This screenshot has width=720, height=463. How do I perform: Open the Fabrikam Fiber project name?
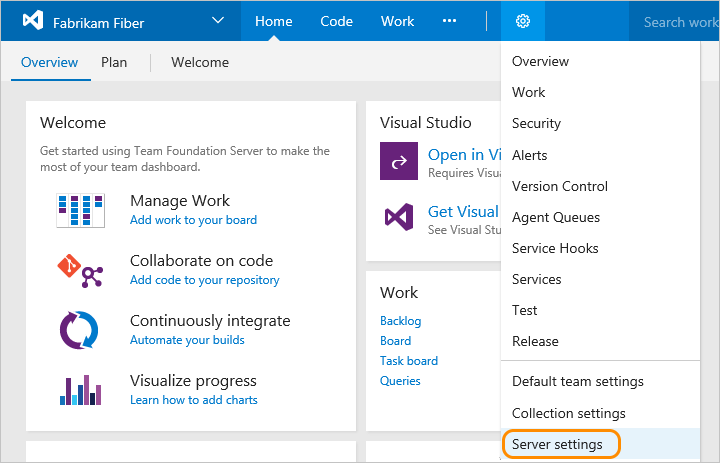coord(98,23)
